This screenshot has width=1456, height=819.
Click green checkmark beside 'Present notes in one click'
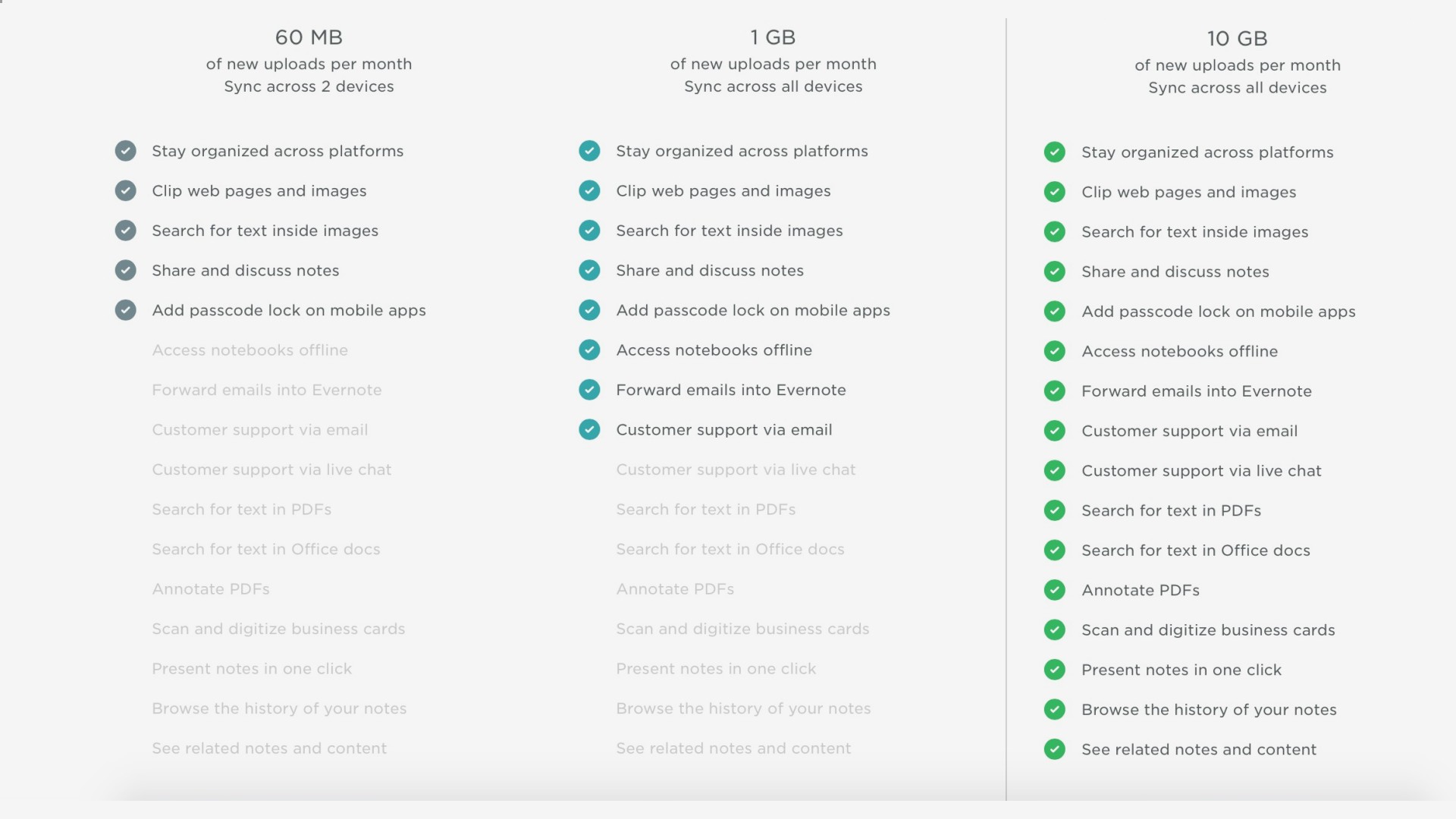pos(1054,670)
